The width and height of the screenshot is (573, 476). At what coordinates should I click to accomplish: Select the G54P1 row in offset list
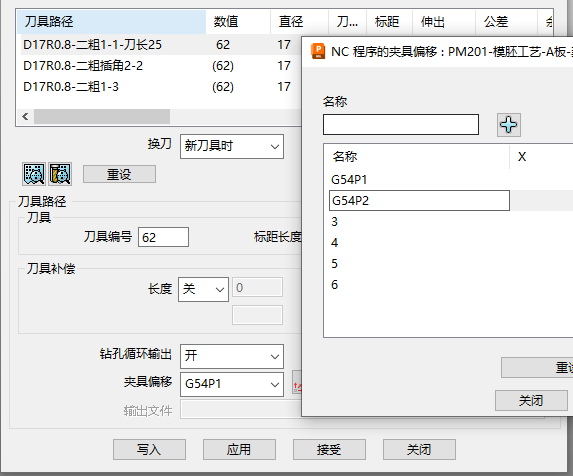[448, 180]
